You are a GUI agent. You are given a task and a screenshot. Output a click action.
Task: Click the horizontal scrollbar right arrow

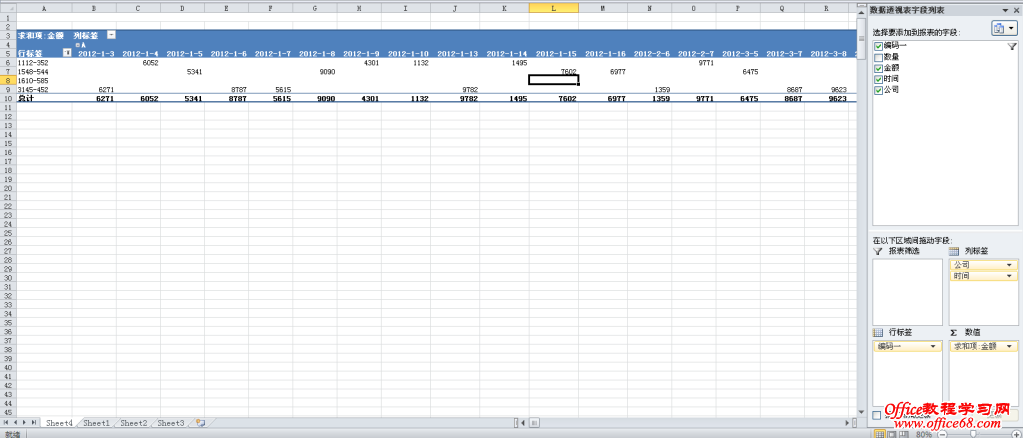tap(847, 423)
